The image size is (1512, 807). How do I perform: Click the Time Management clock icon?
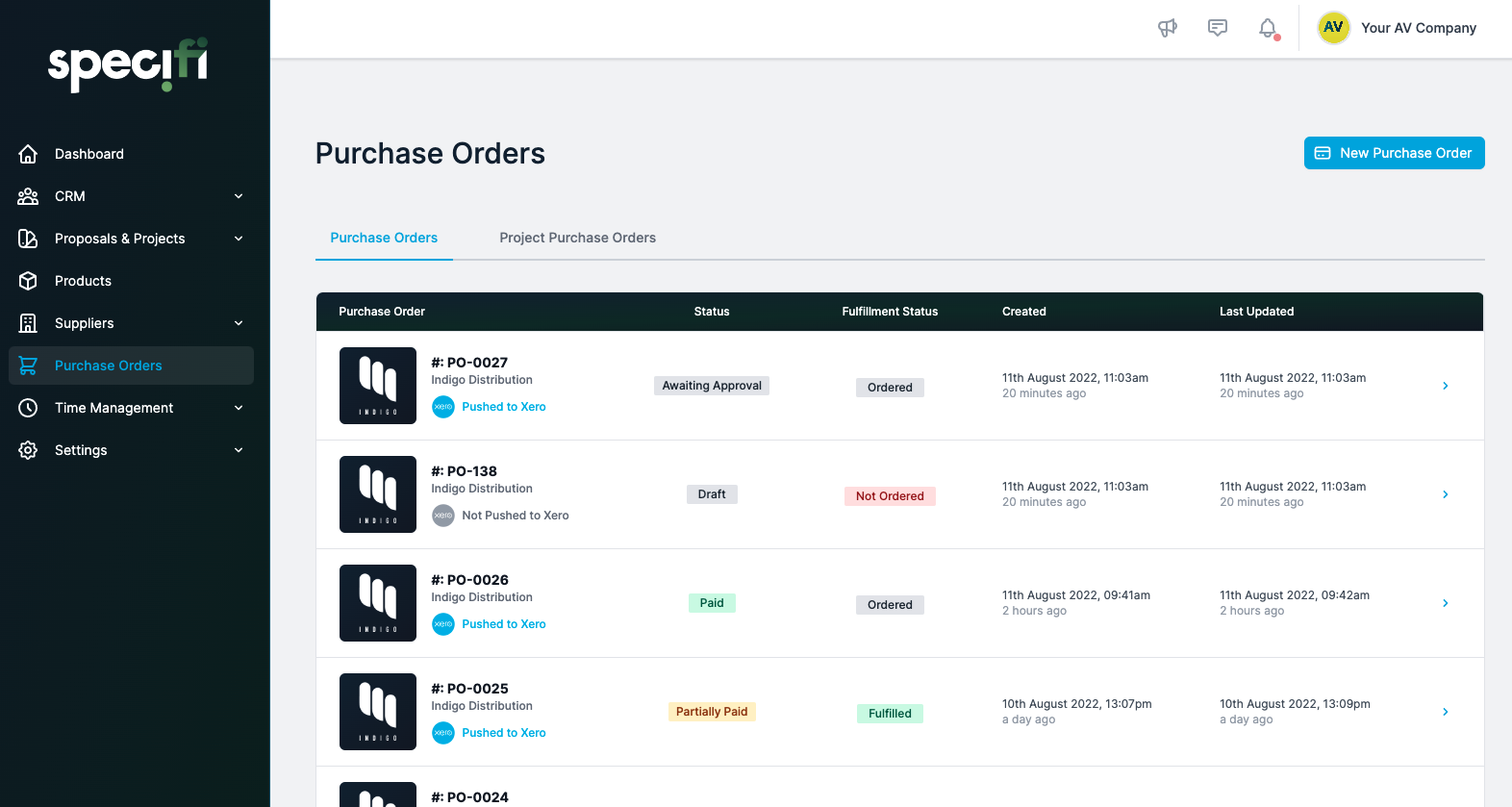(x=28, y=408)
